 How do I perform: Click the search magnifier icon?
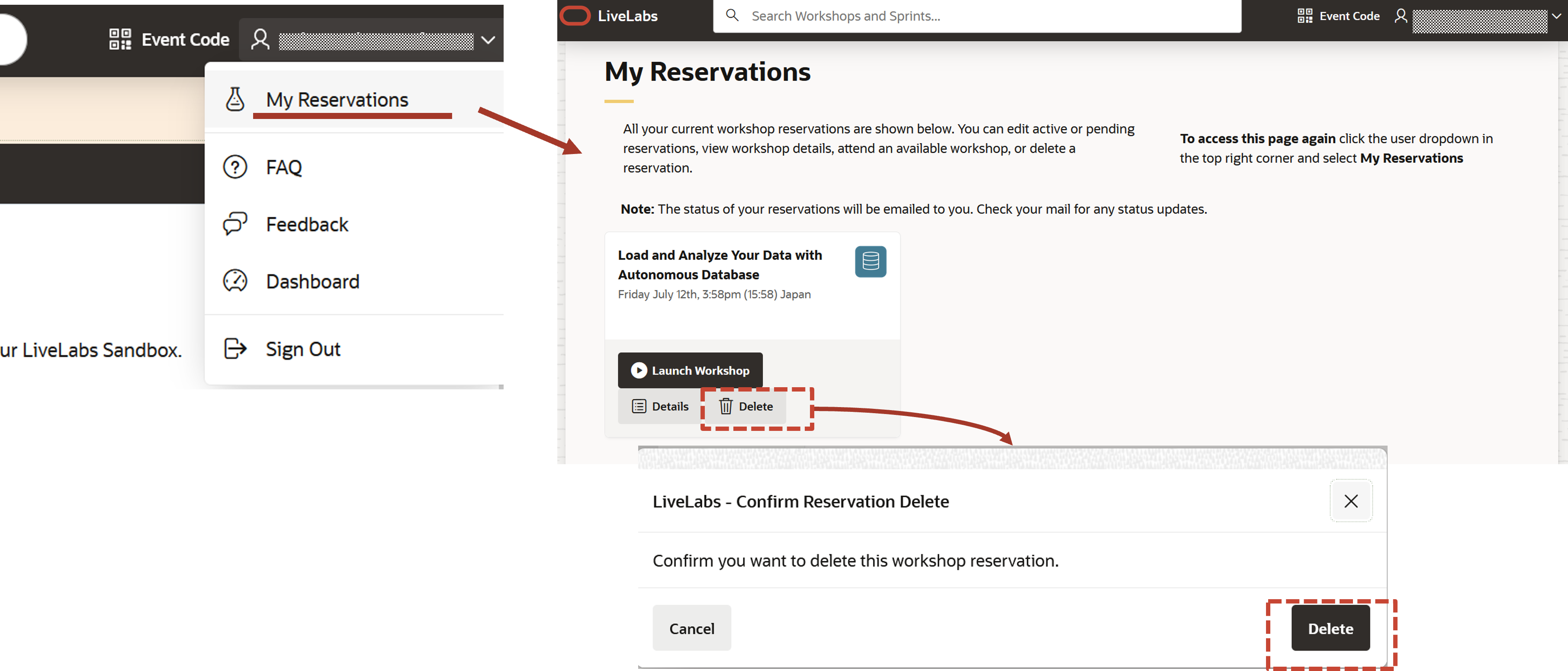732,16
